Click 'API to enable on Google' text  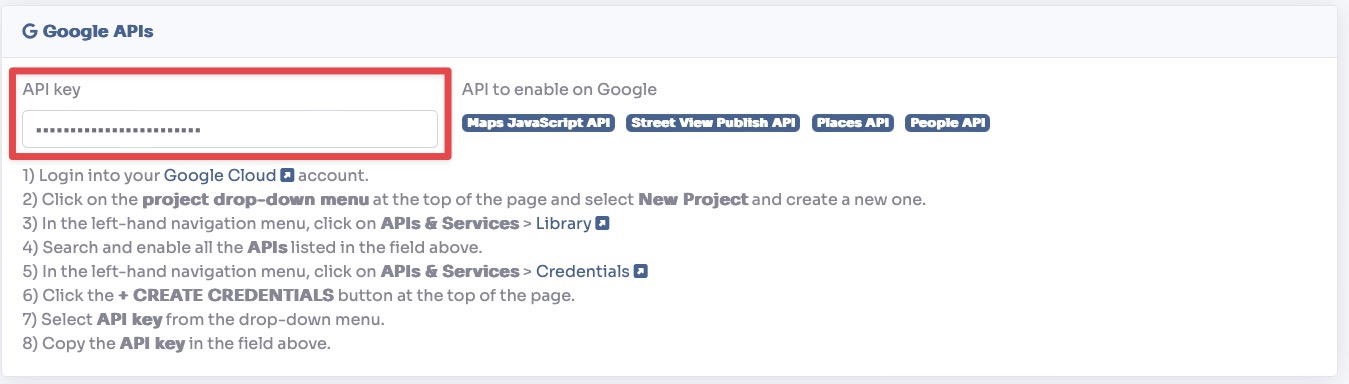pyautogui.click(x=559, y=89)
